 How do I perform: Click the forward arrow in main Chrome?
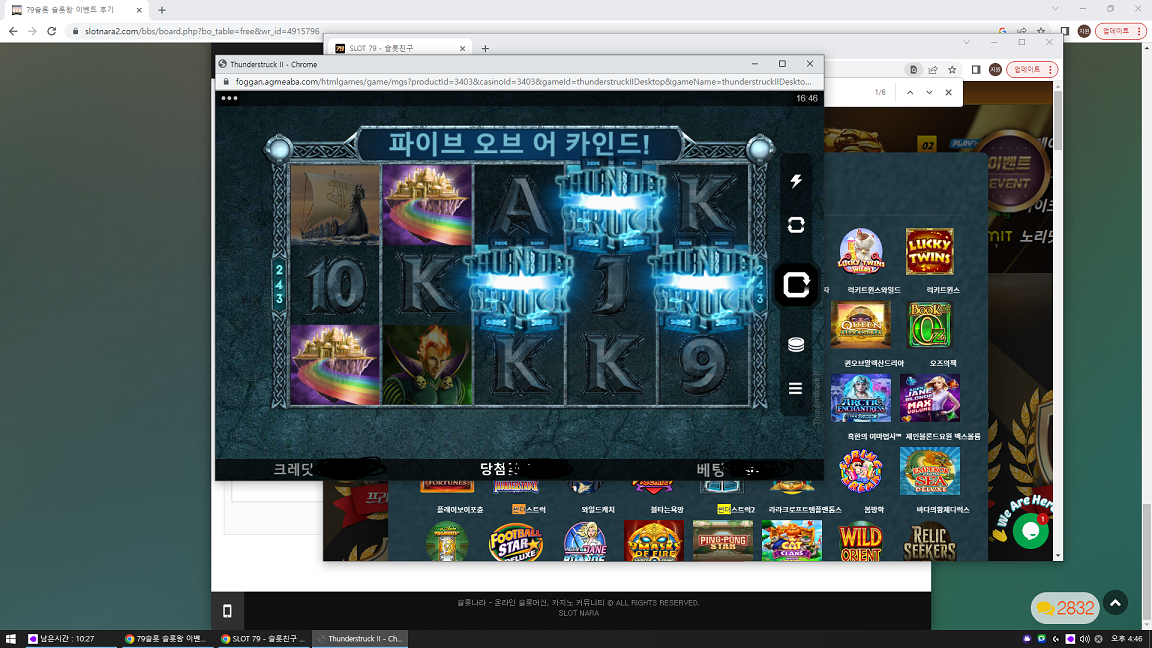coord(32,31)
